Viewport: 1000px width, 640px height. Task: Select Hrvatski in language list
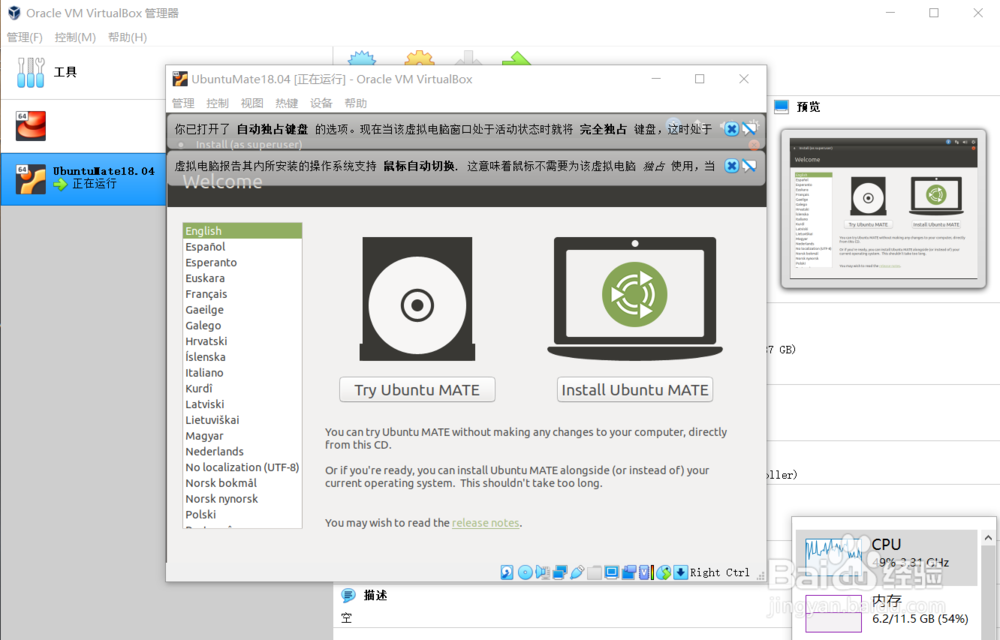pos(242,341)
